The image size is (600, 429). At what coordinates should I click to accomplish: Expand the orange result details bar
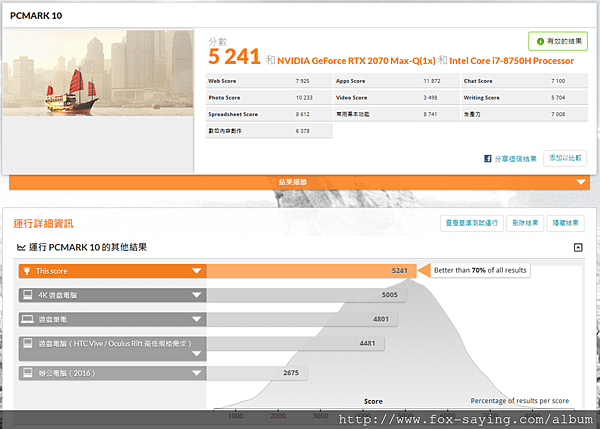tap(299, 182)
